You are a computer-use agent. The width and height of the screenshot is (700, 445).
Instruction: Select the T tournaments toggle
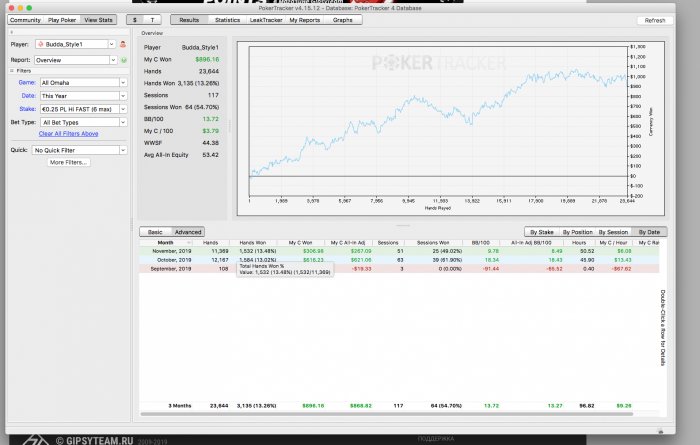(x=152, y=20)
